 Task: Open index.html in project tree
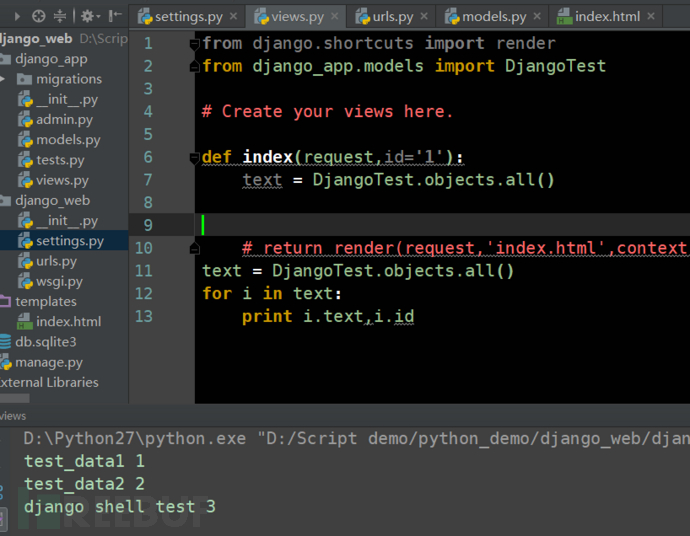tap(59, 322)
